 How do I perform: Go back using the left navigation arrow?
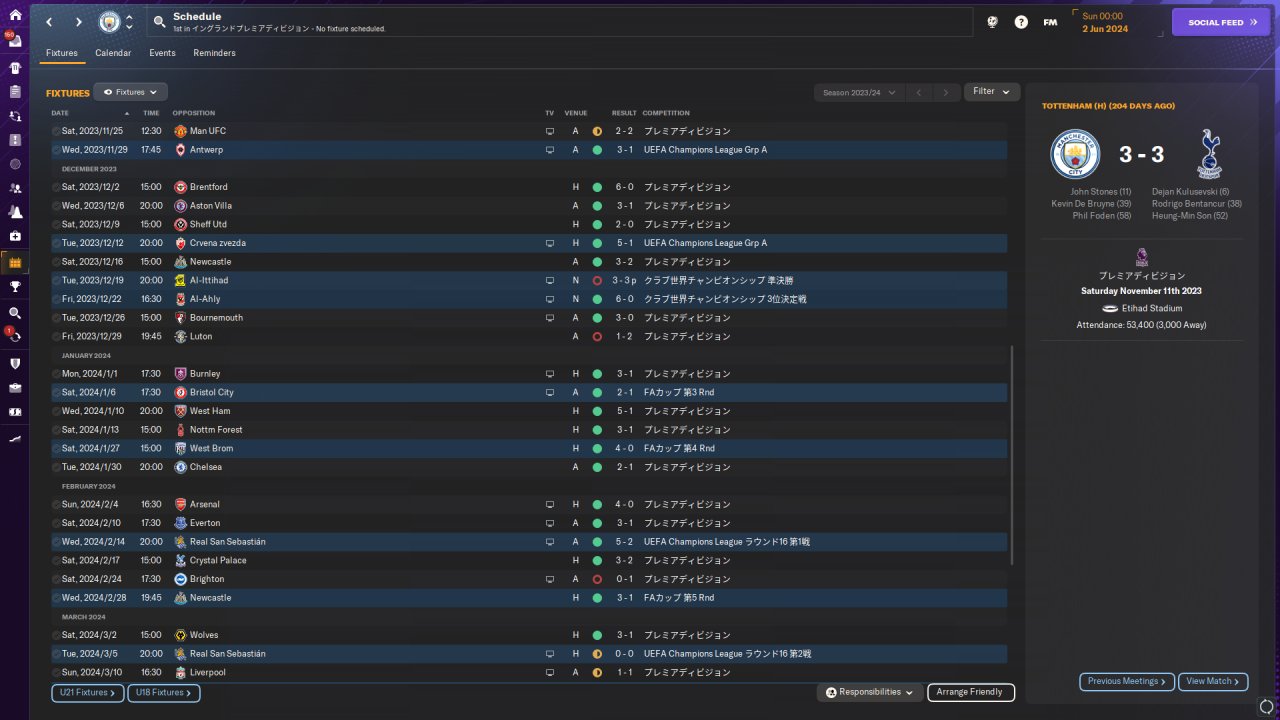click(49, 22)
